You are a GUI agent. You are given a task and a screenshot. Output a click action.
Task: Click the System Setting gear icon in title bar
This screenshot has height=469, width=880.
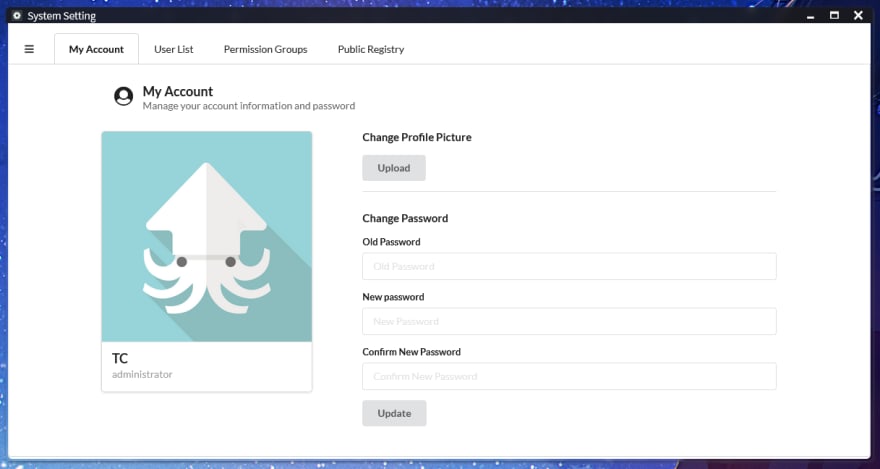[x=16, y=16]
